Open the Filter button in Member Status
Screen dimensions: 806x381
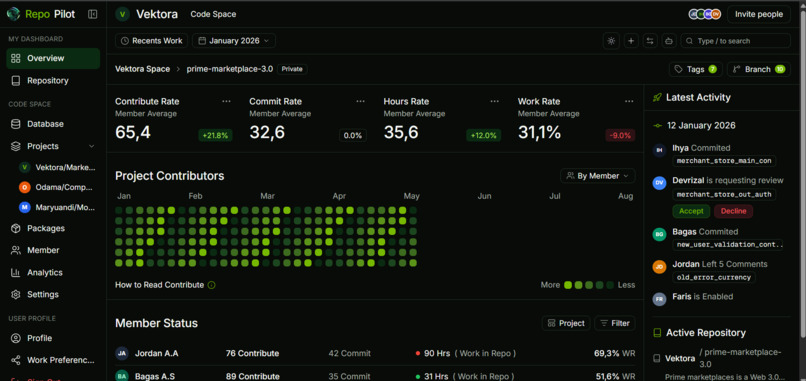click(x=615, y=323)
